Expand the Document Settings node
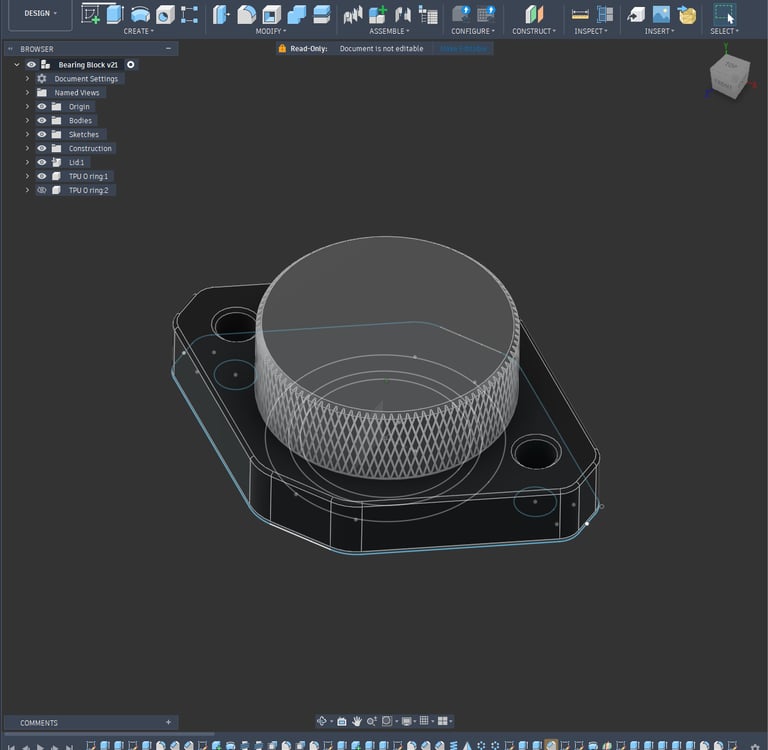The height and width of the screenshot is (750, 768). pos(28,78)
